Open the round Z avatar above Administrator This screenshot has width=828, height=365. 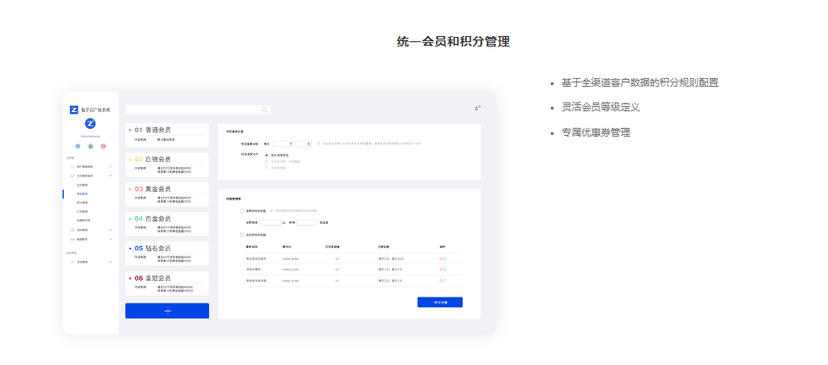pyautogui.click(x=90, y=124)
